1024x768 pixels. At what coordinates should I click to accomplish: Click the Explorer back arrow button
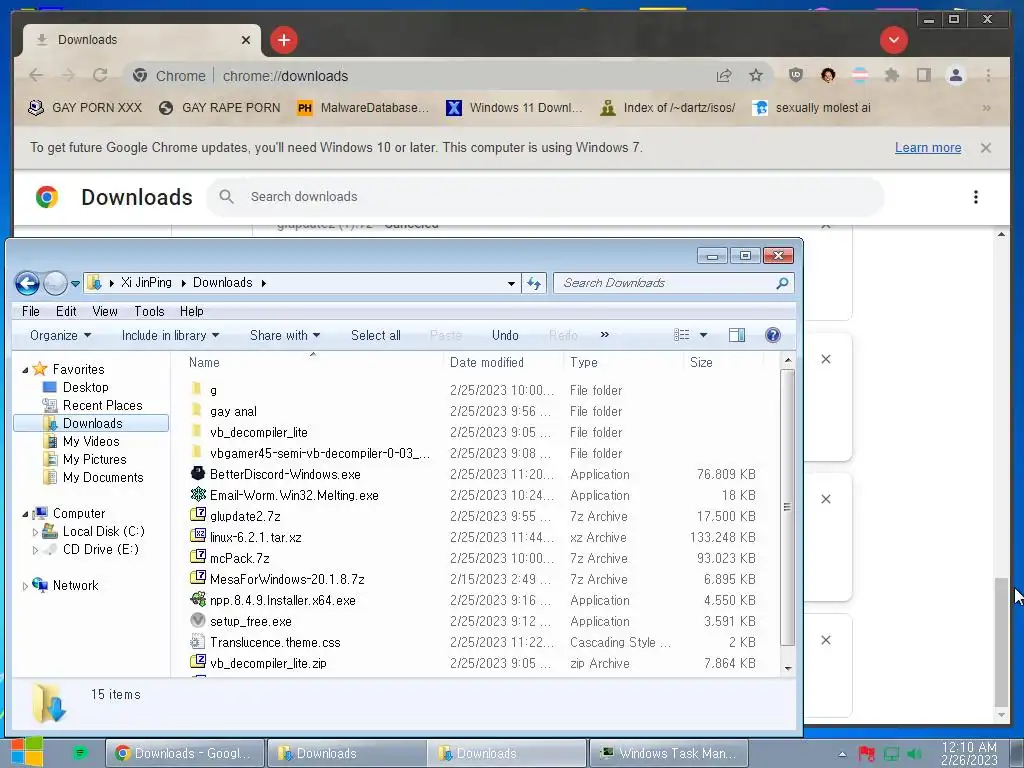click(27, 283)
